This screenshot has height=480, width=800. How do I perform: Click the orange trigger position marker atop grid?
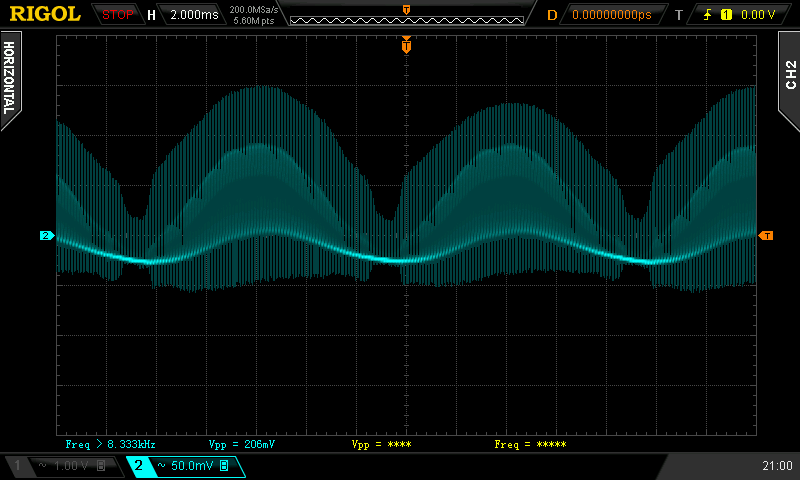click(x=406, y=44)
